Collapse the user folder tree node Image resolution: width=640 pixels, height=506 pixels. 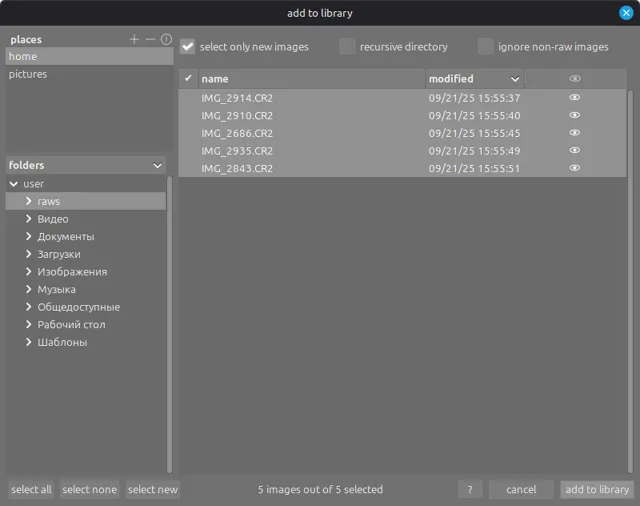point(14,184)
